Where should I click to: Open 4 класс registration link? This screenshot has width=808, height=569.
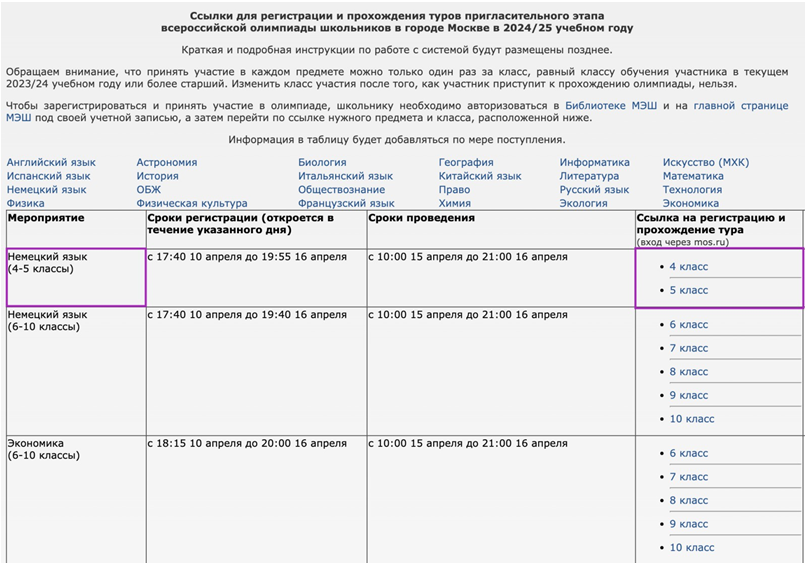(x=688, y=267)
